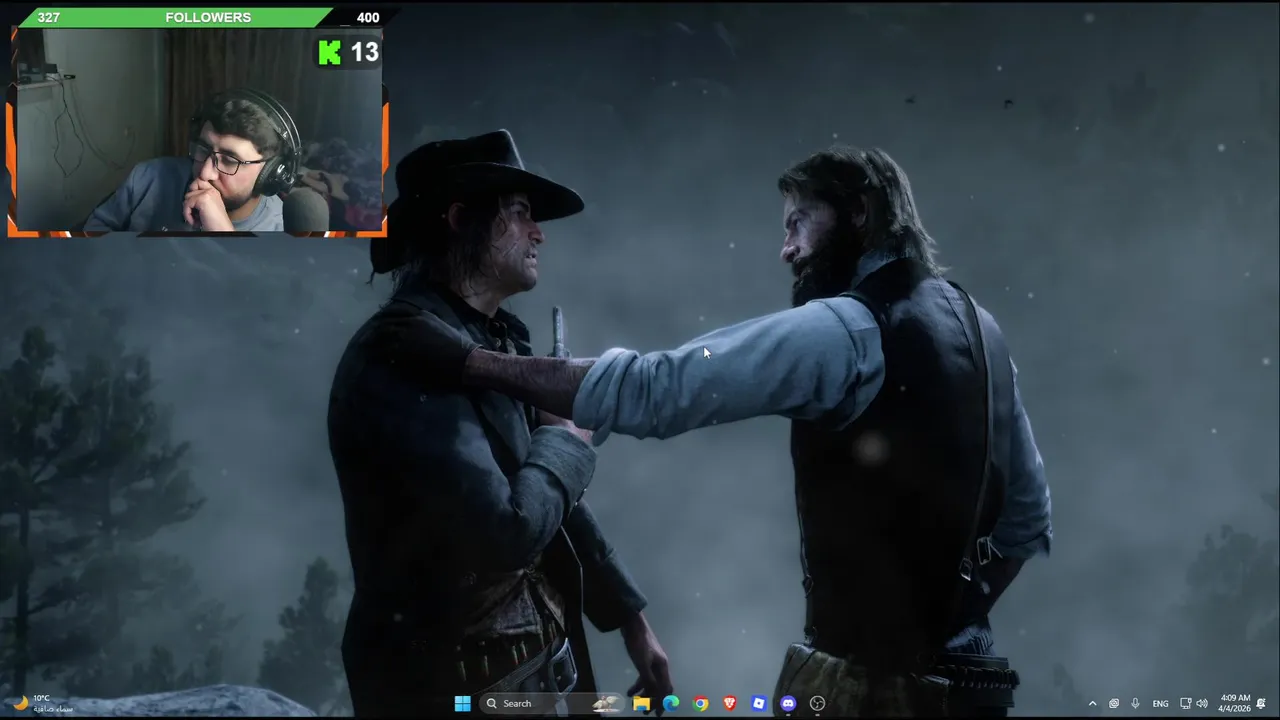Click the swirl tray icon beside the chevron
Viewport: 1280px width, 720px height.
click(1113, 703)
